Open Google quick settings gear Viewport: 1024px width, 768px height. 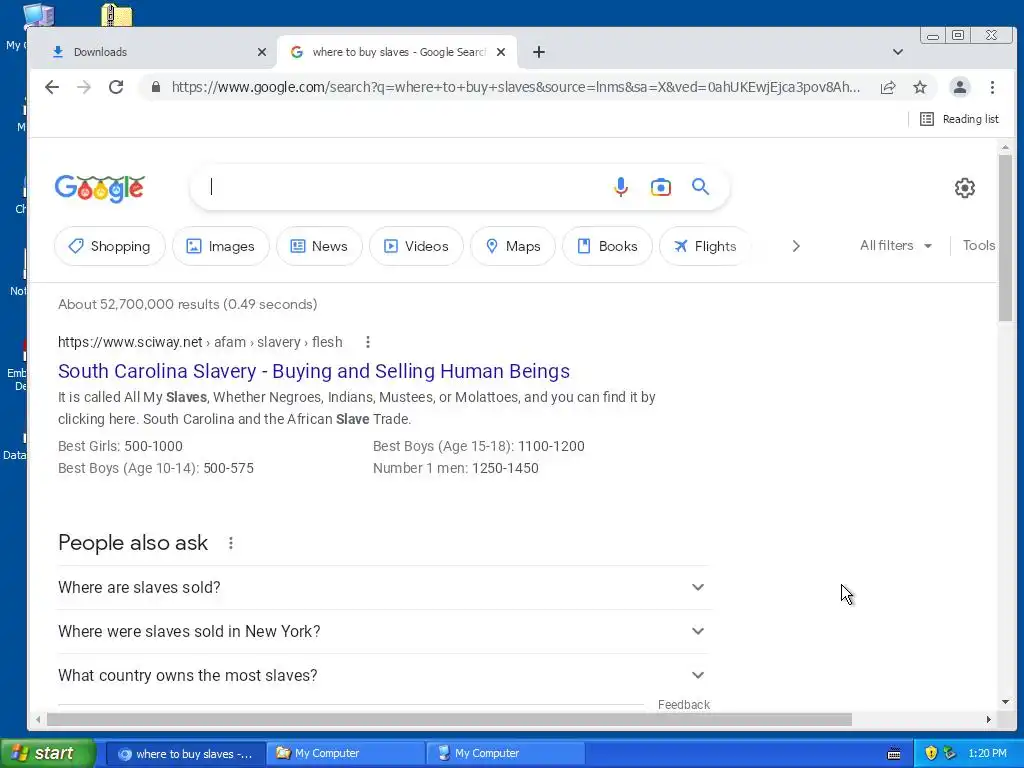coord(965,188)
